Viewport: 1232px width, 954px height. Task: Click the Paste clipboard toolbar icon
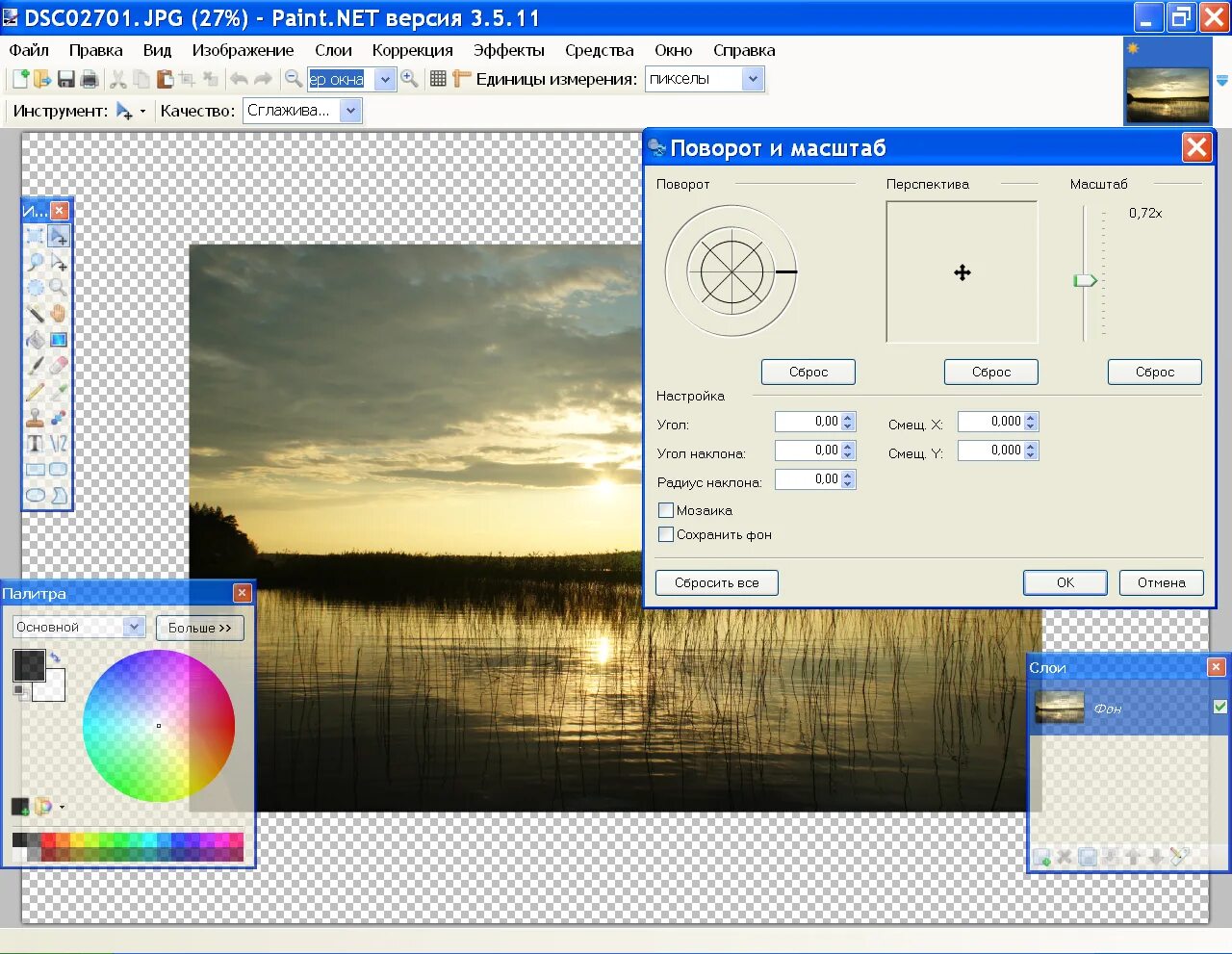(165, 79)
